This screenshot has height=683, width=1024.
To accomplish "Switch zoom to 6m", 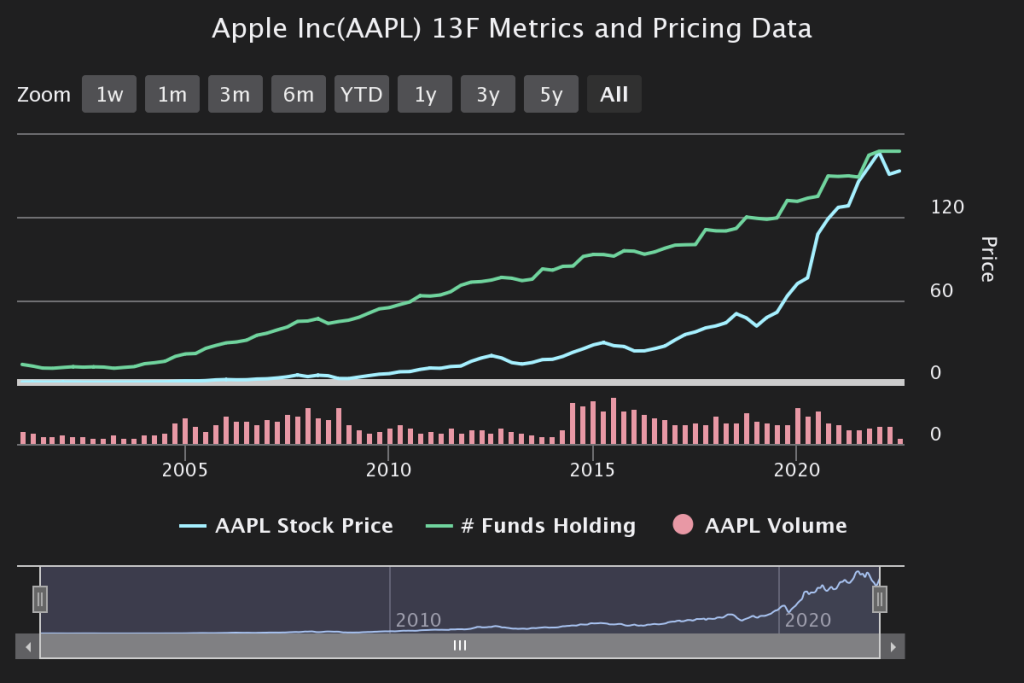I will [x=298, y=95].
